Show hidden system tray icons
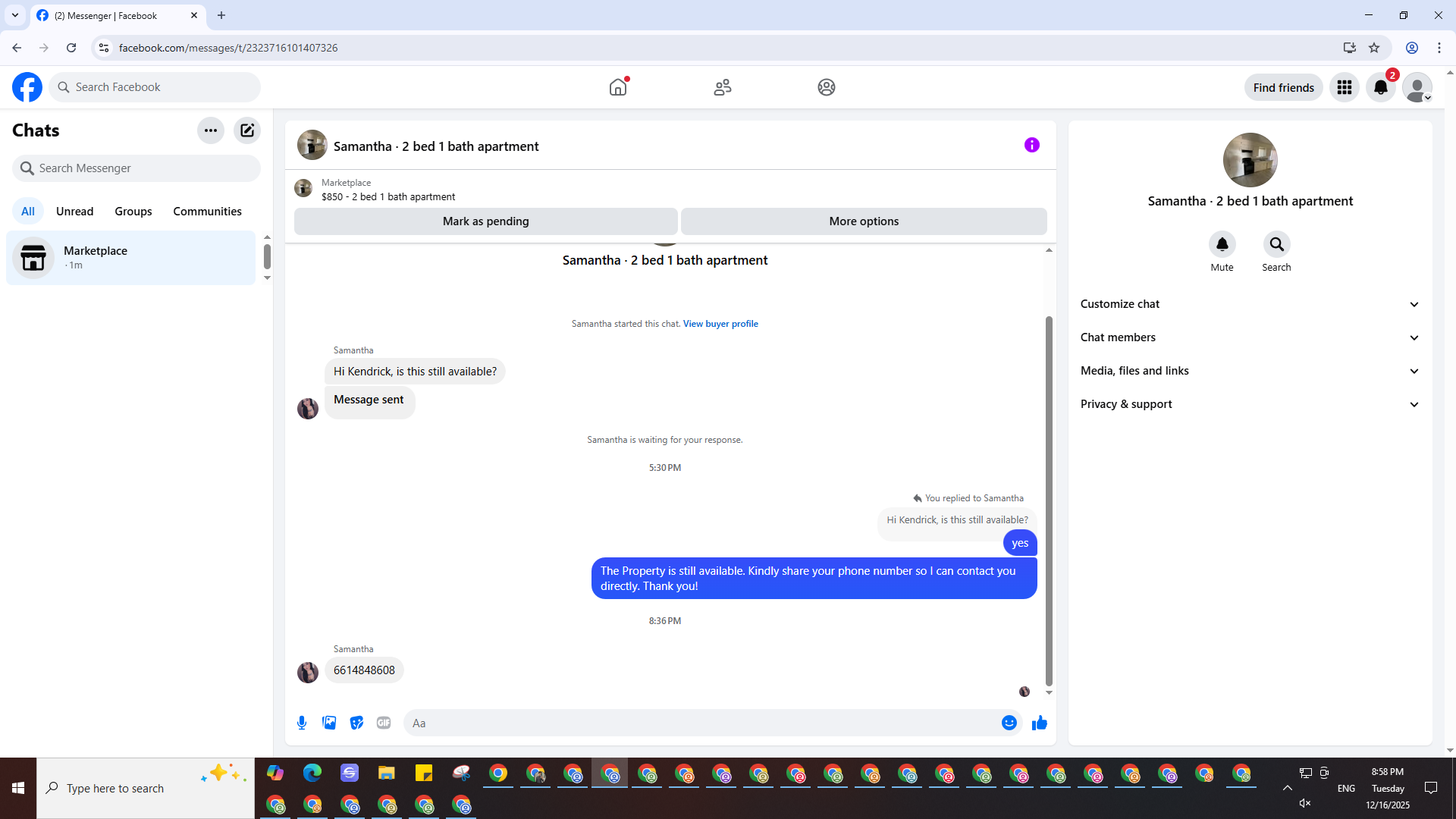This screenshot has height=819, width=1456. (x=1288, y=788)
